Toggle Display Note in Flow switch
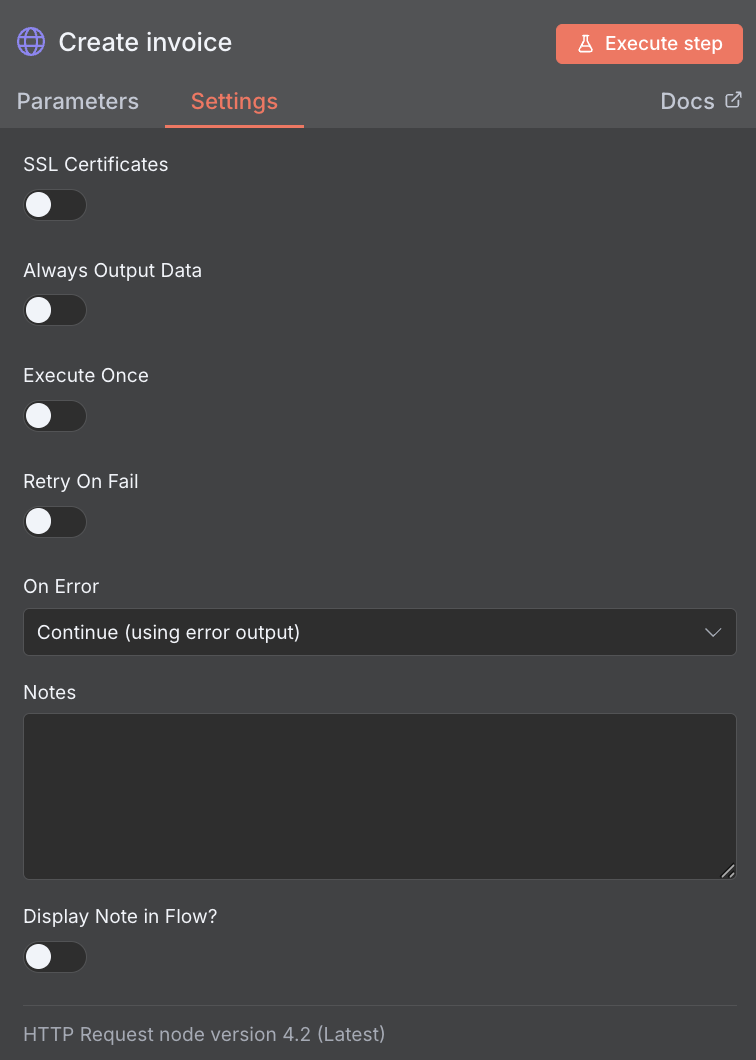This screenshot has width=756, height=1060. 55,957
